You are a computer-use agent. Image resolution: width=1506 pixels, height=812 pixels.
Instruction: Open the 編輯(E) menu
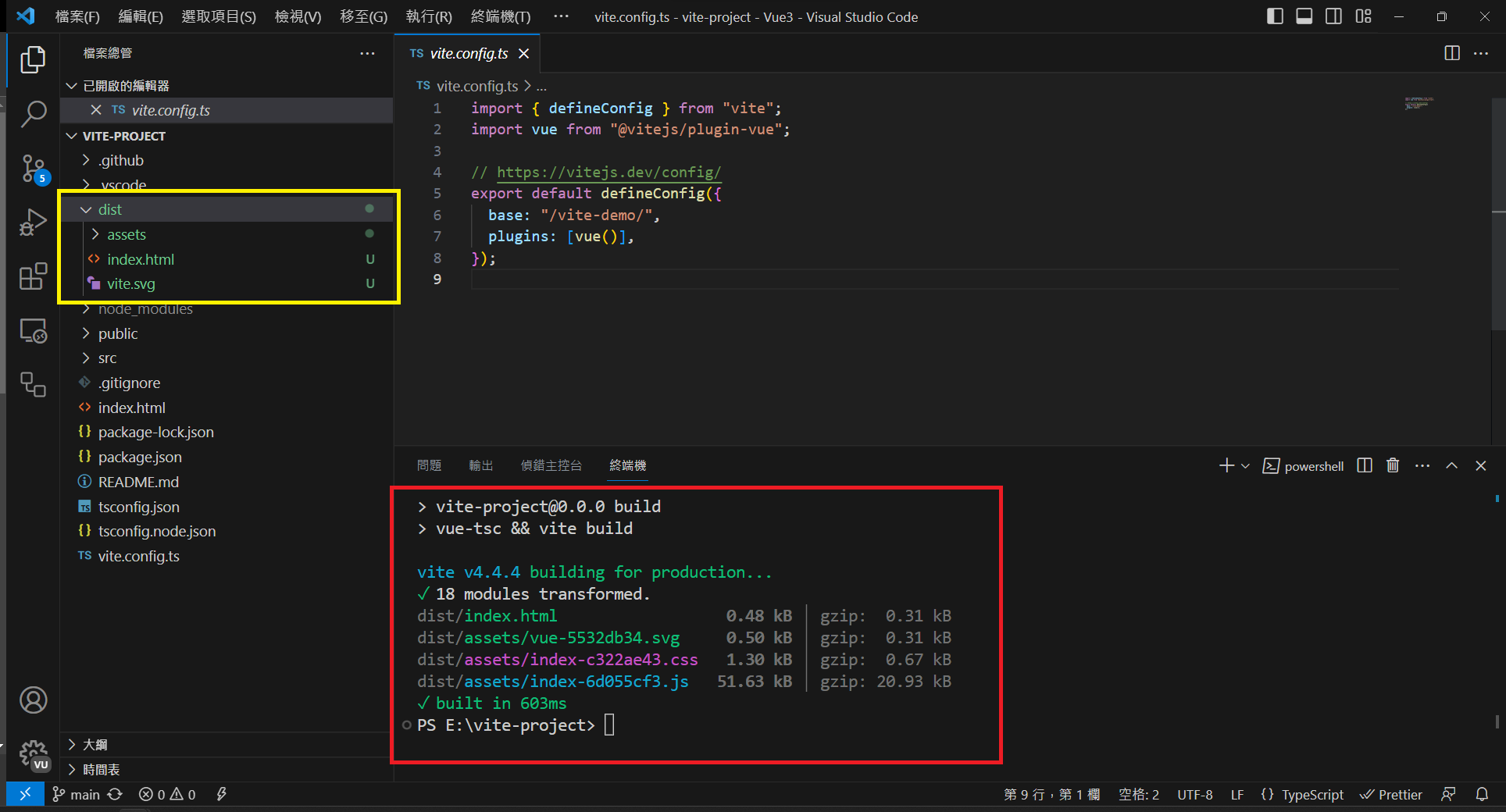[x=141, y=16]
